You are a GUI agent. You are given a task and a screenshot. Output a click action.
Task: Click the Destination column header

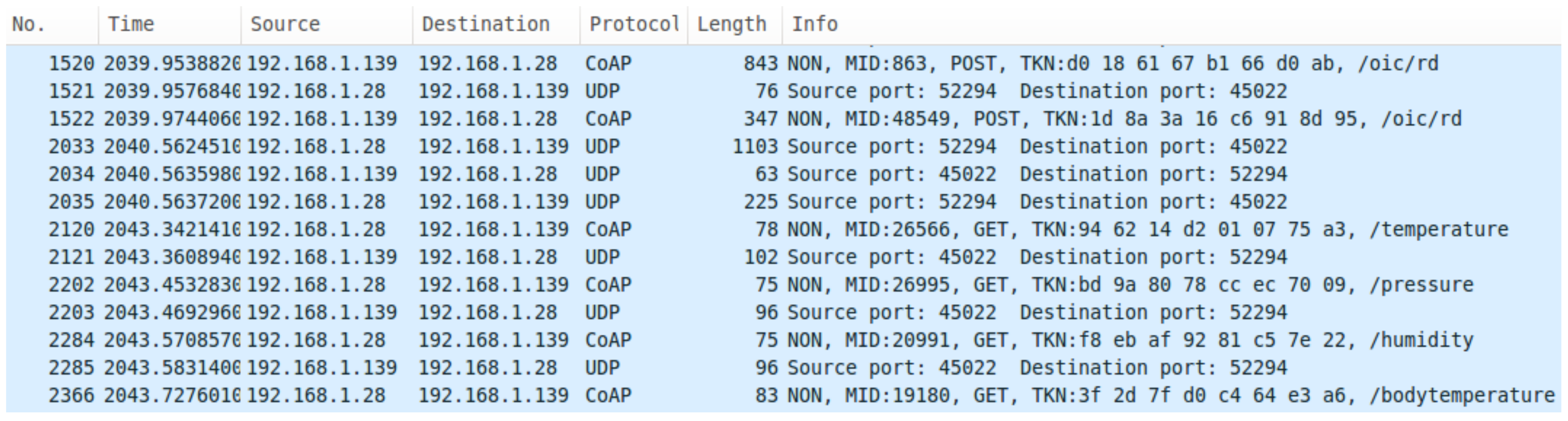click(485, 24)
